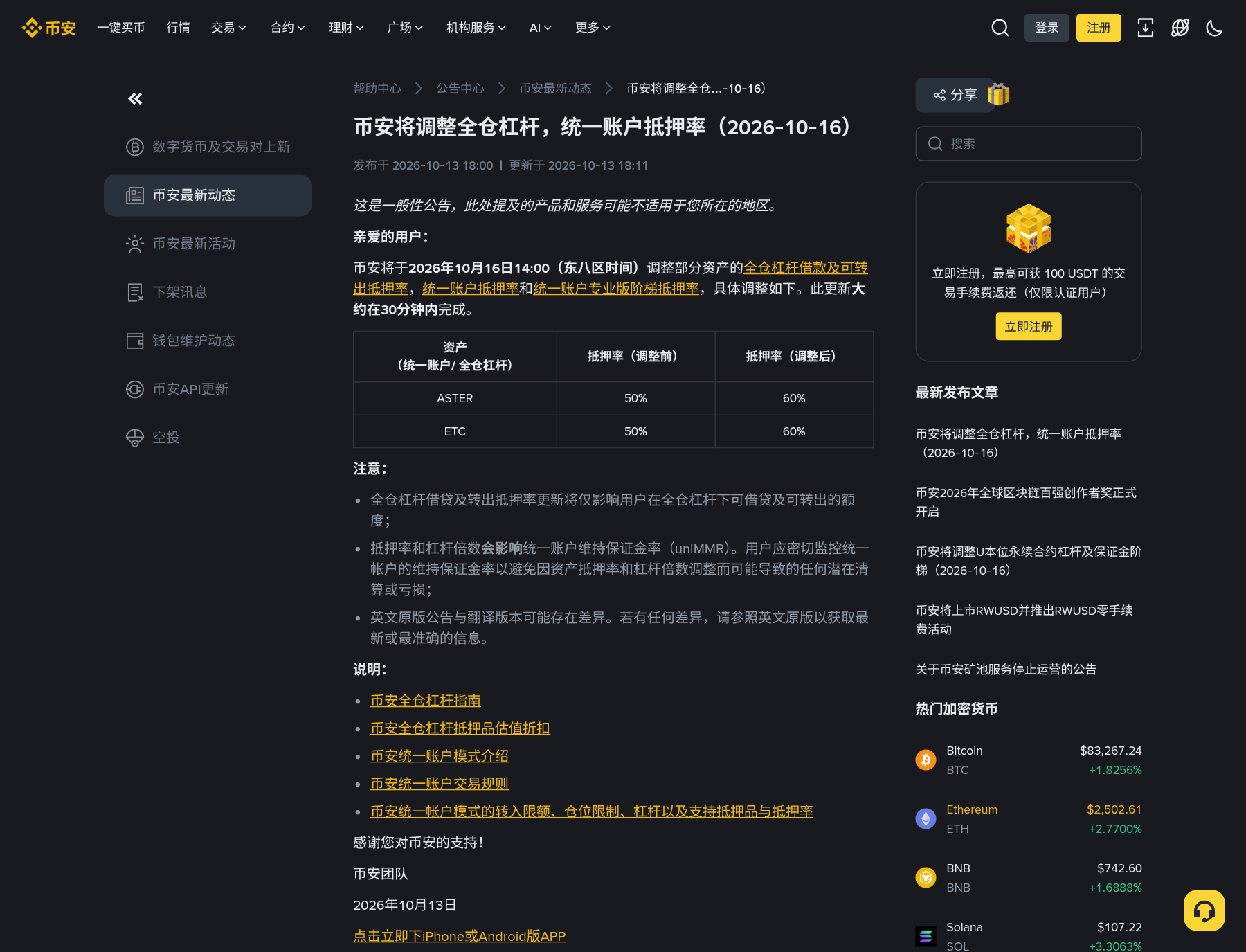Open 币安全仓杠杆指南 link
Screen dimensions: 1246x952
(426, 701)
